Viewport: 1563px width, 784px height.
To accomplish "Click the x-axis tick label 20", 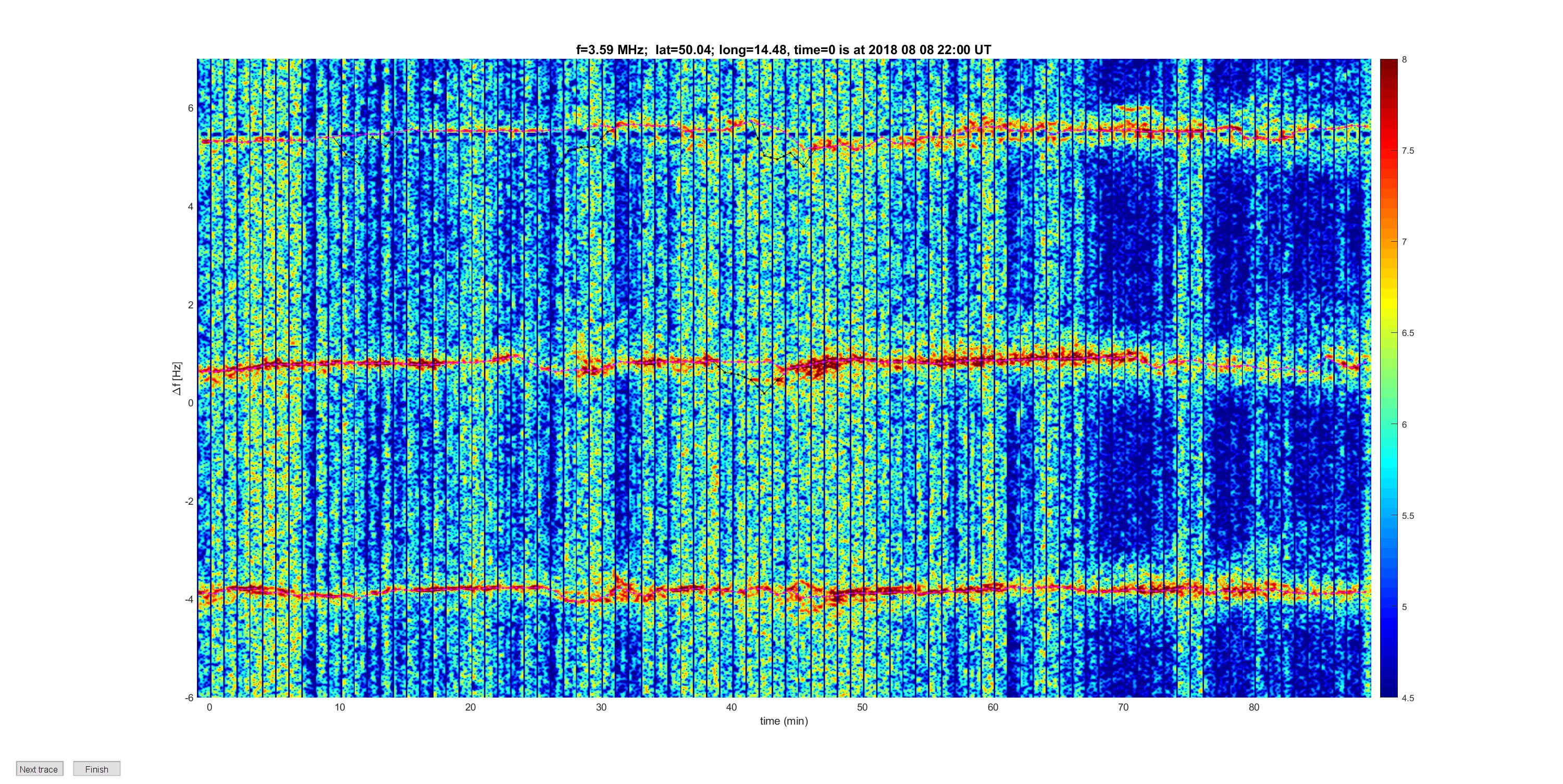I will point(470,707).
